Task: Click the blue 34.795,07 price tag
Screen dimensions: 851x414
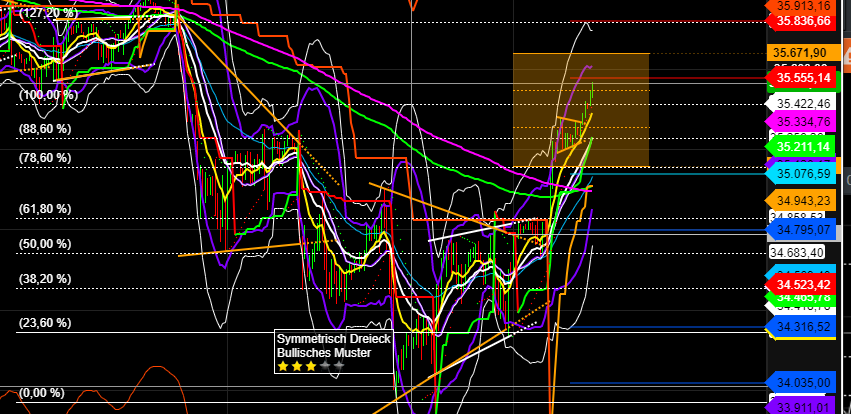Action: pyautogui.click(x=801, y=231)
